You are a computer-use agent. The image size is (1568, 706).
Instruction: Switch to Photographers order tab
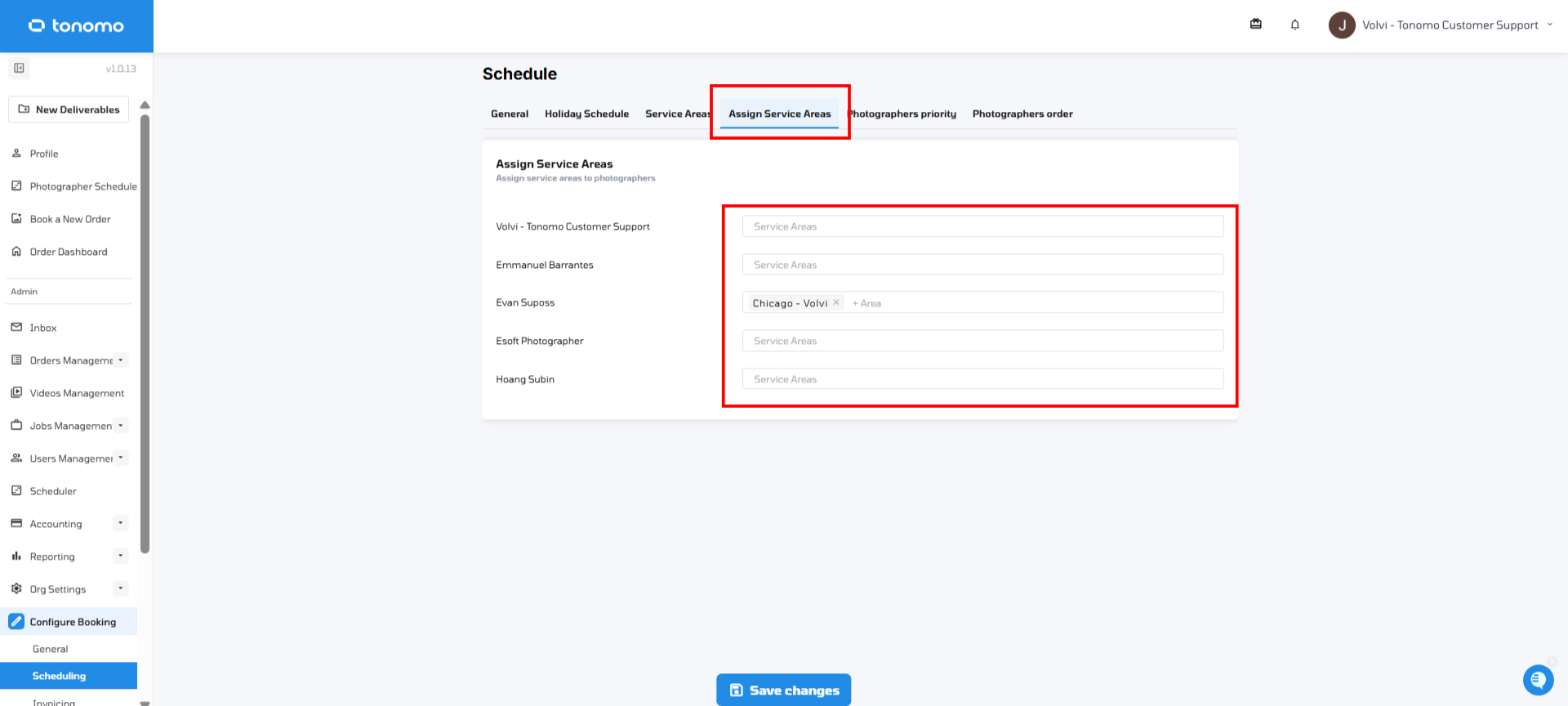(x=1022, y=114)
